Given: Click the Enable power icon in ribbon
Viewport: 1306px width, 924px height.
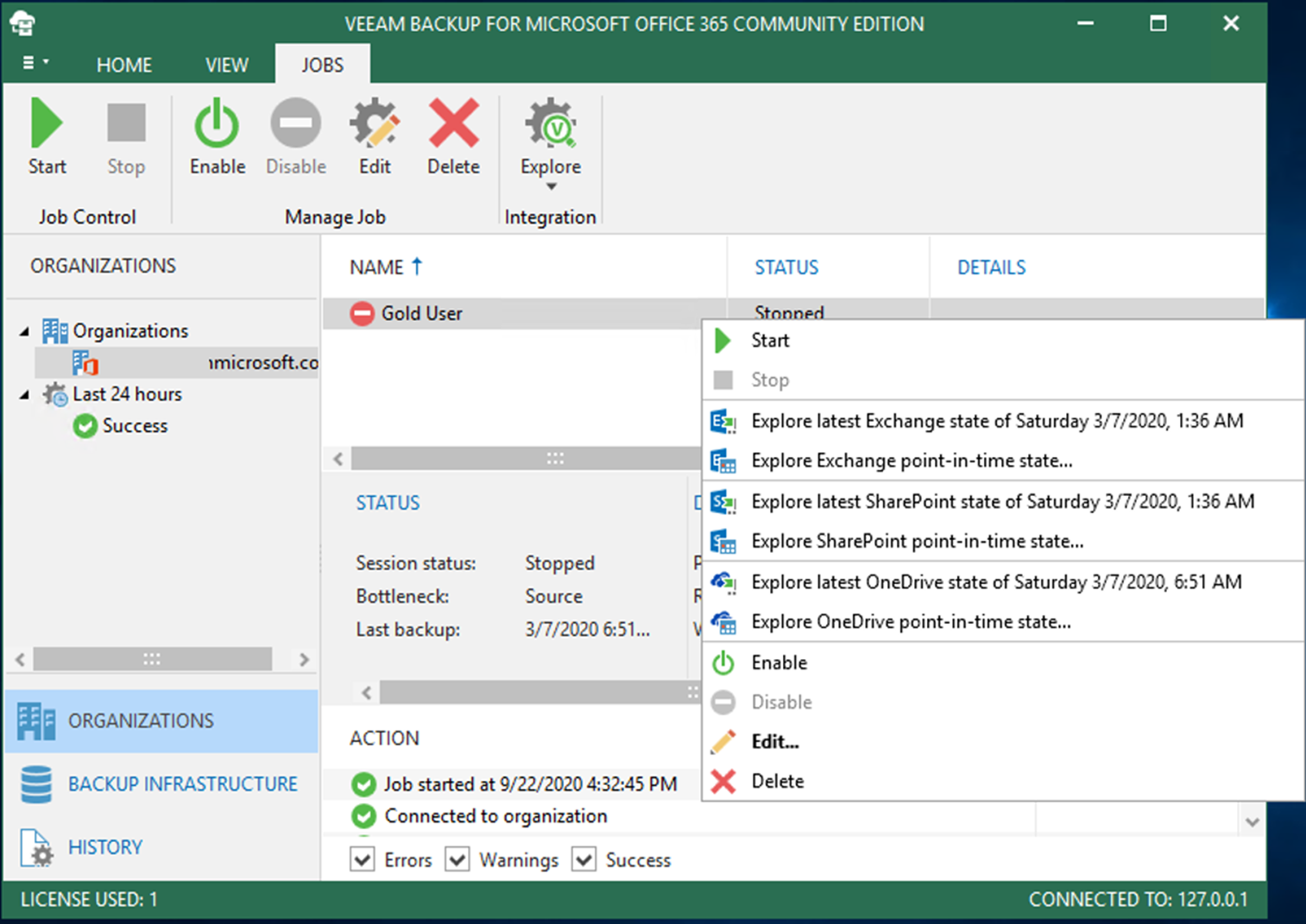Looking at the screenshot, I should 217,123.
